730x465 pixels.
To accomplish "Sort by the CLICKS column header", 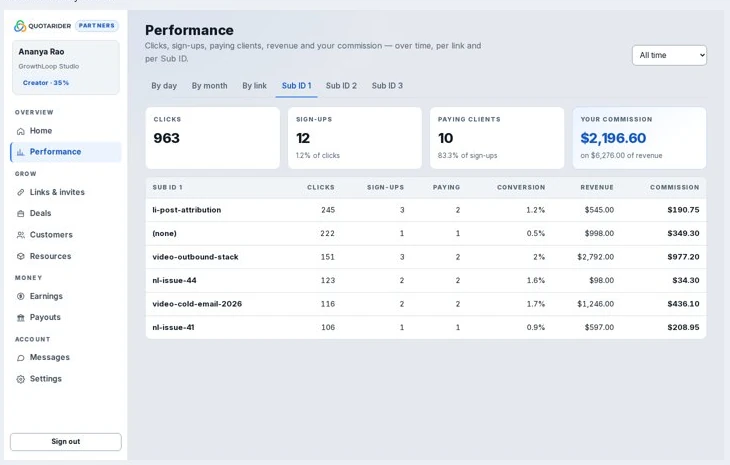I will click(x=320, y=188).
